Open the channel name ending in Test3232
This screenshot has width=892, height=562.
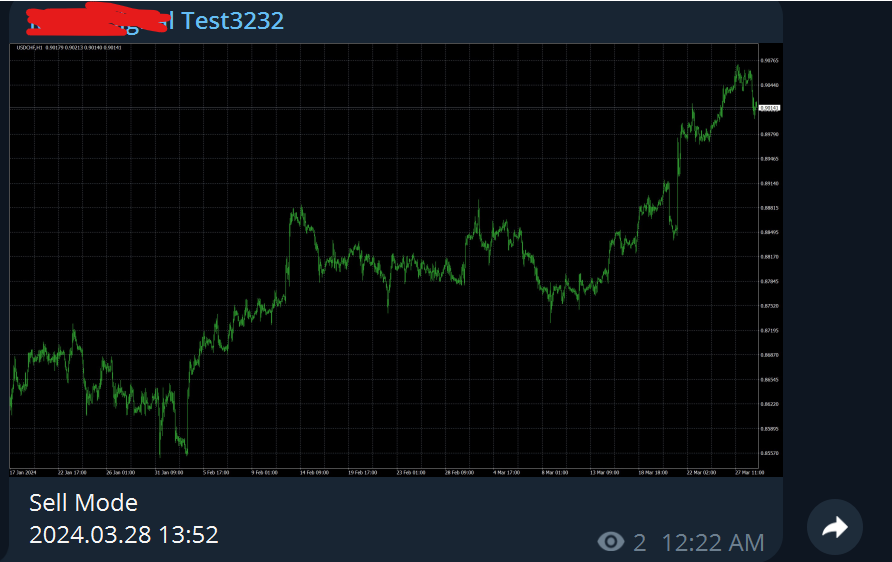(156, 21)
